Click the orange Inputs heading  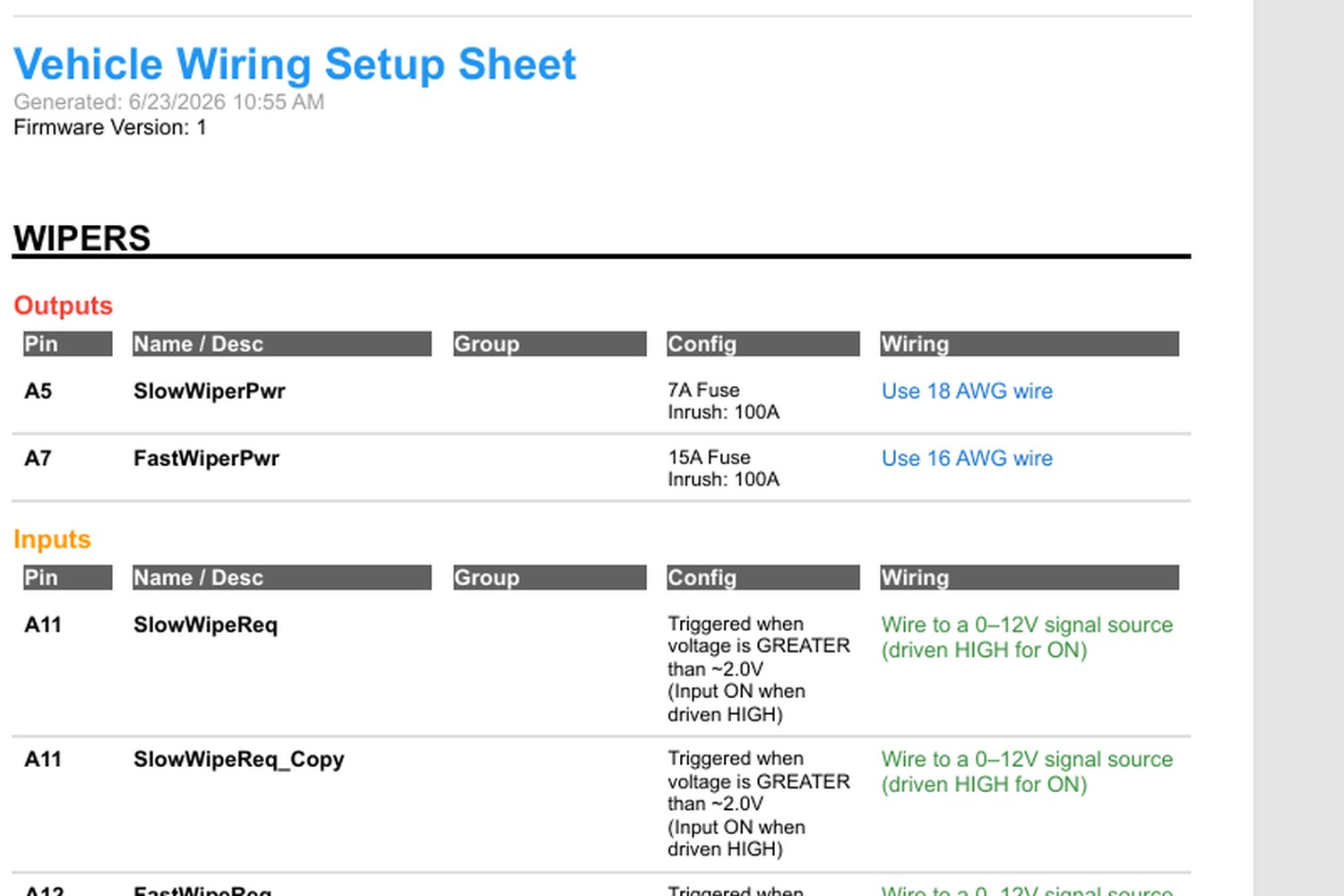[x=52, y=539]
